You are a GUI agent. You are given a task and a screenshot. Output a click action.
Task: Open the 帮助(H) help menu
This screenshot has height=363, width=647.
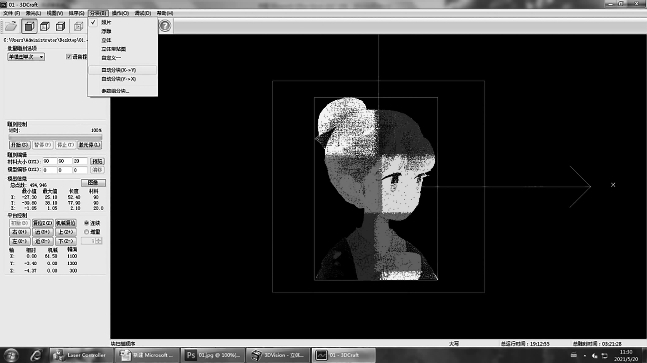point(165,13)
